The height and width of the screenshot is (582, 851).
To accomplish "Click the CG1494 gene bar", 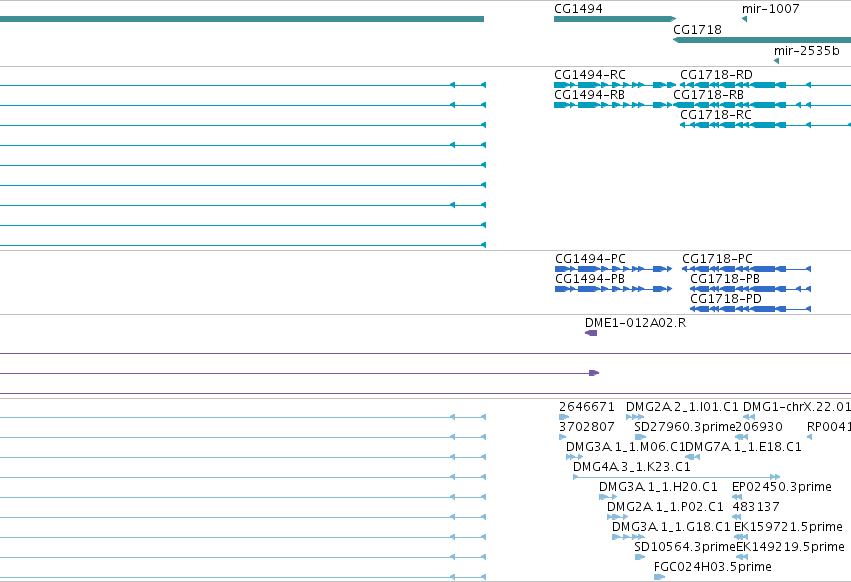I will [615, 19].
